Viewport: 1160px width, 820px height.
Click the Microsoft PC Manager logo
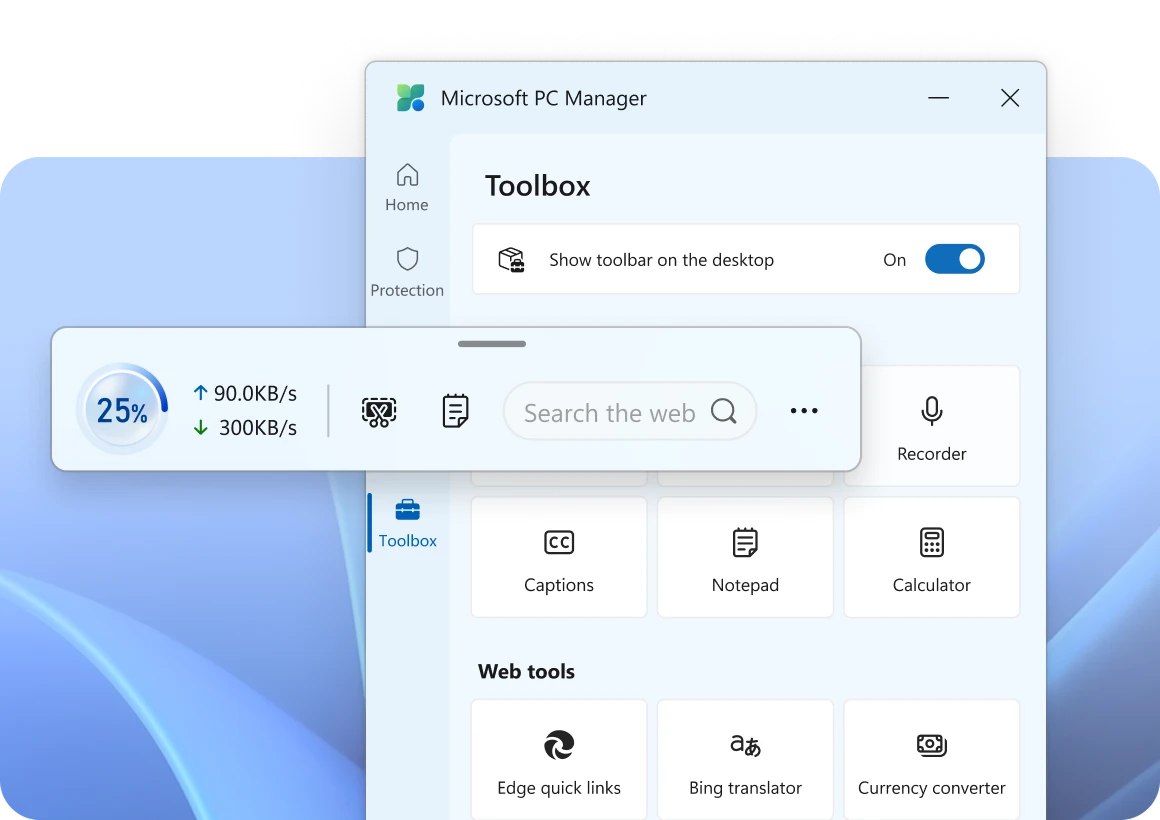(x=411, y=98)
